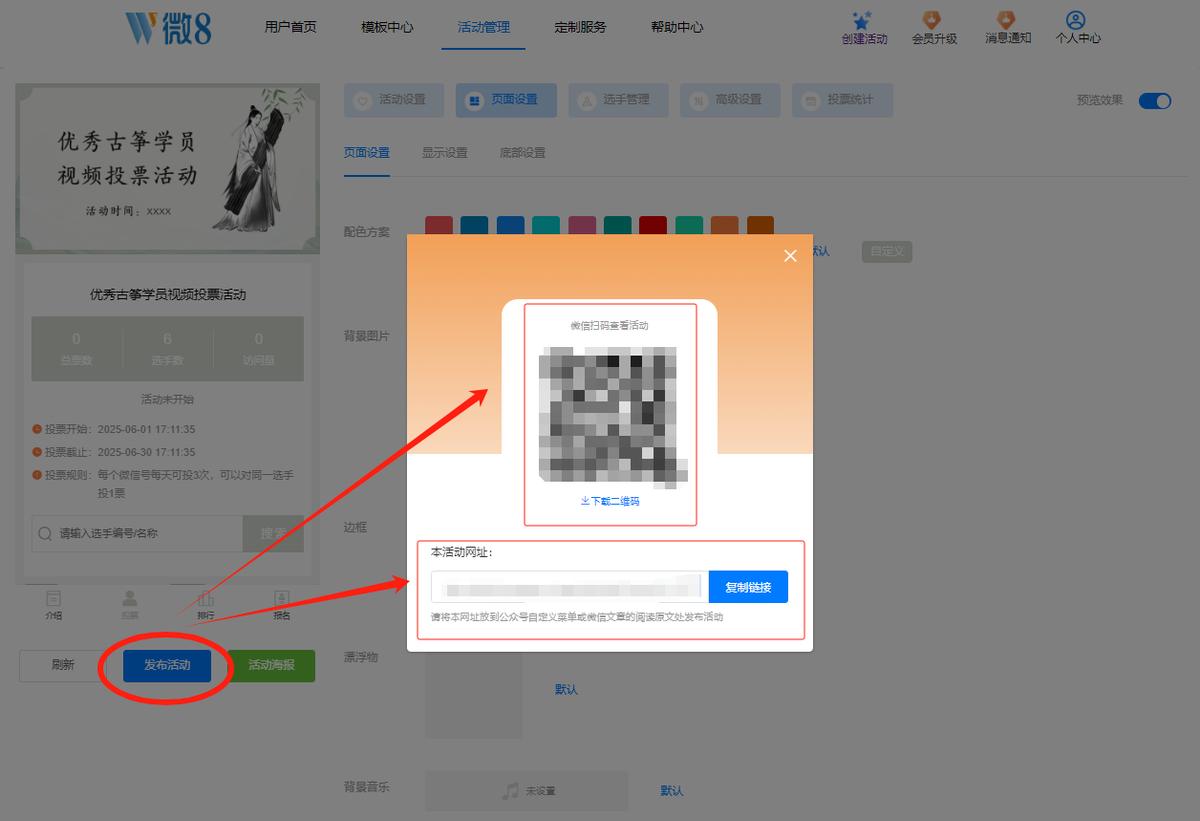
Task: Click the 创建活动 star icon
Action: [x=862, y=21]
